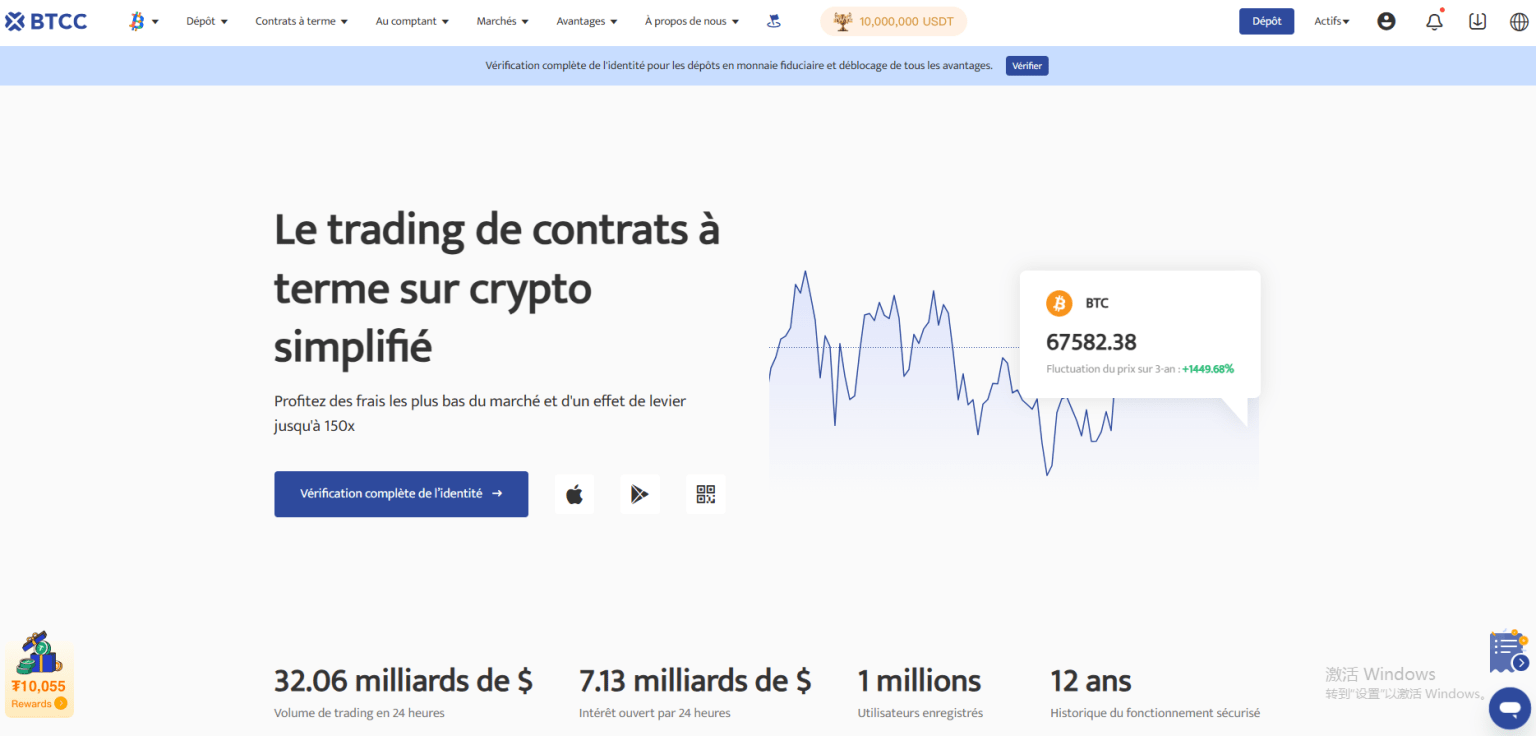Open notifications bell icon

1434,21
